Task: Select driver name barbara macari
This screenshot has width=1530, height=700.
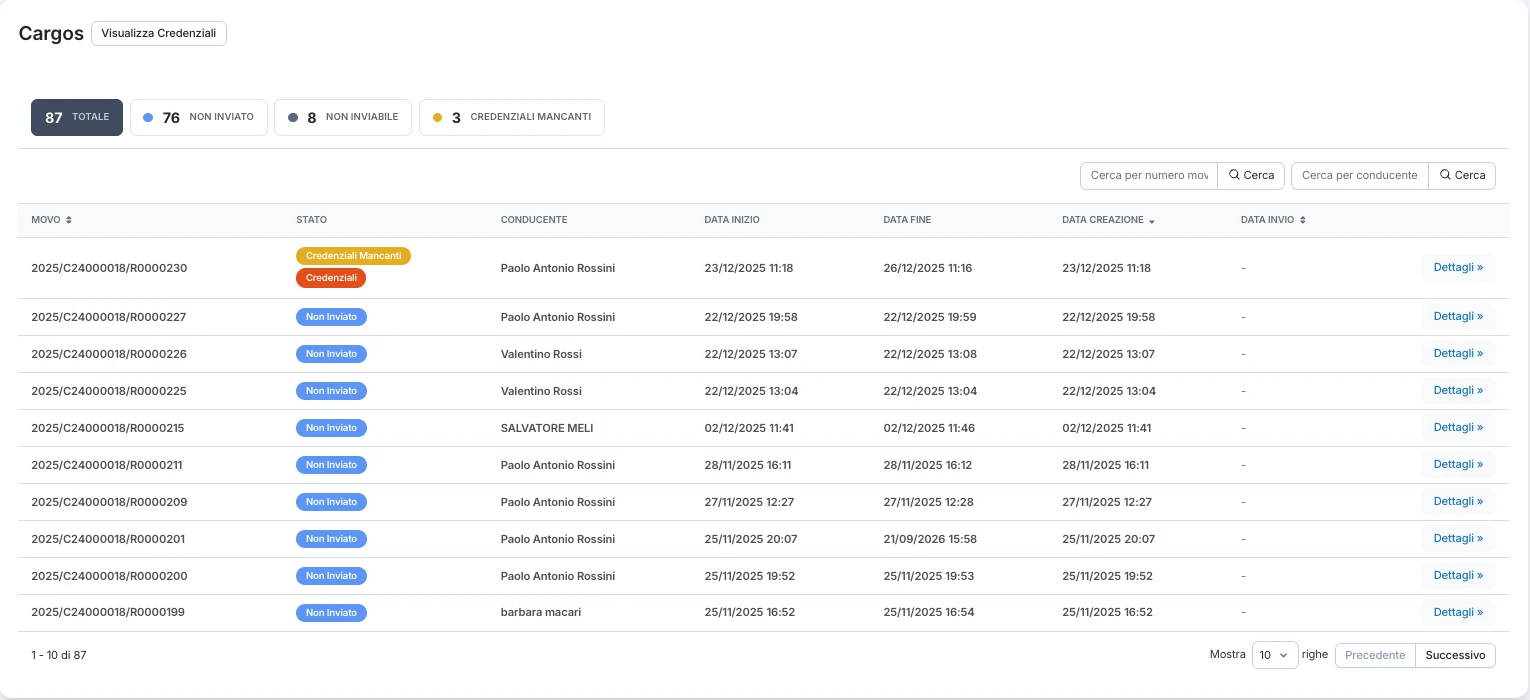Action: (541, 612)
